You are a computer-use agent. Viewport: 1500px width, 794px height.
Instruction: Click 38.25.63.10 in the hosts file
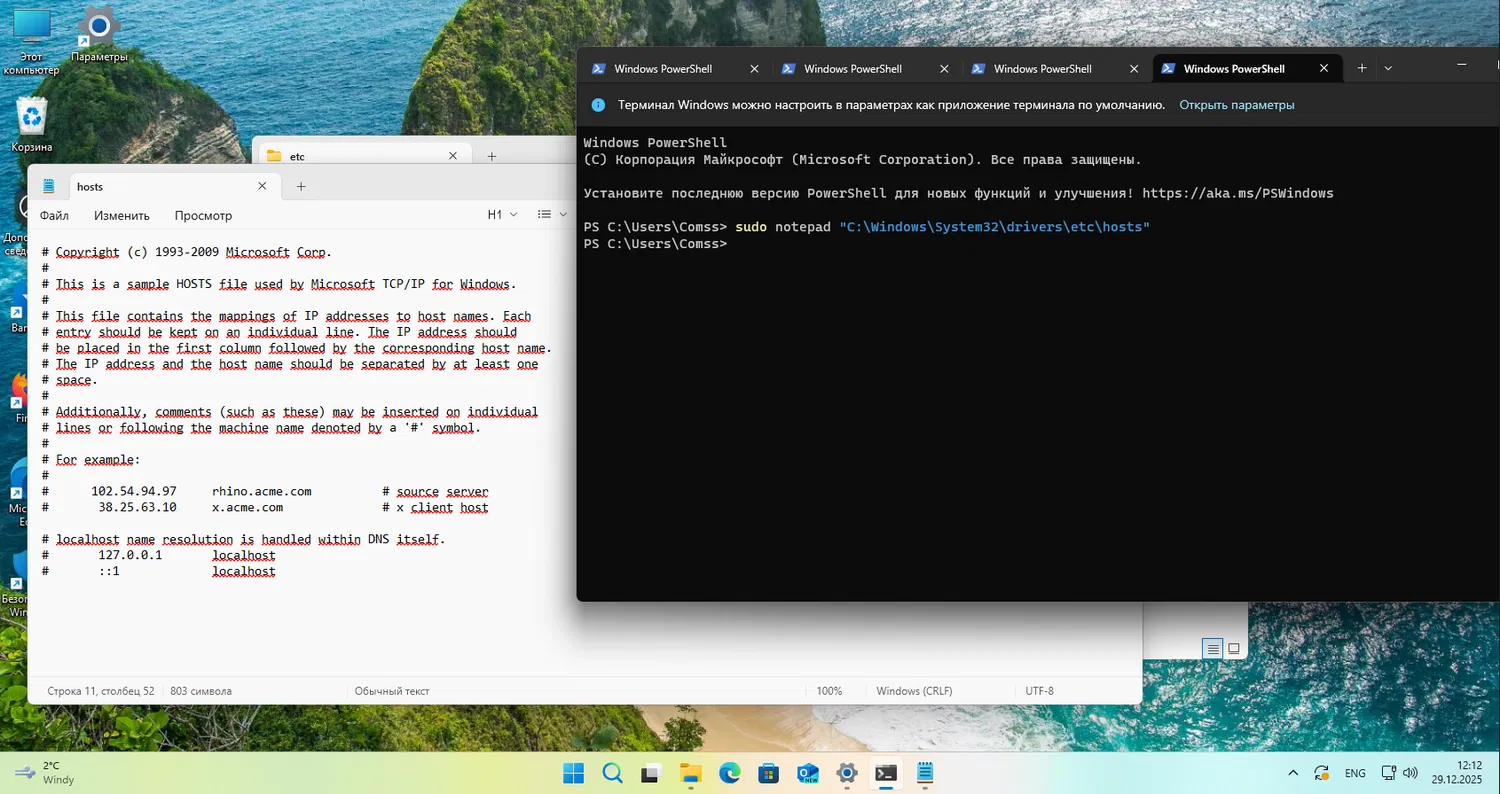138,508
